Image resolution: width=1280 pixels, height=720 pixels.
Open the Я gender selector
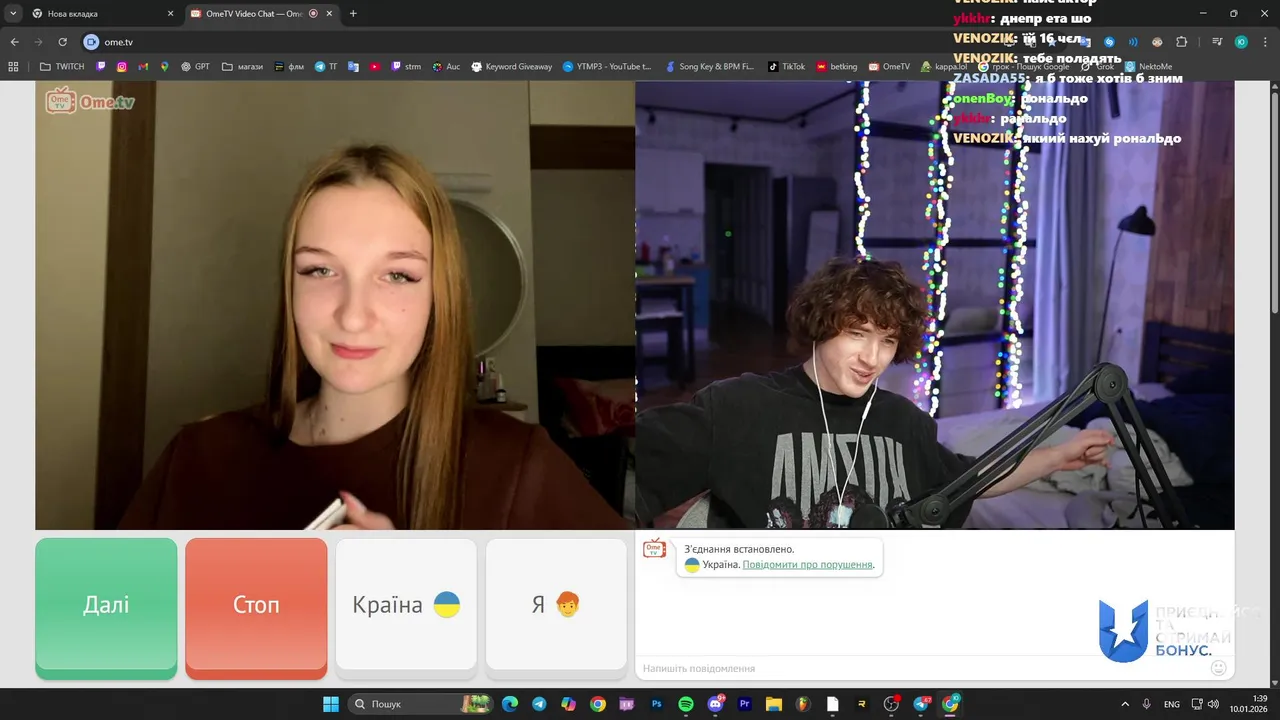[x=556, y=605]
